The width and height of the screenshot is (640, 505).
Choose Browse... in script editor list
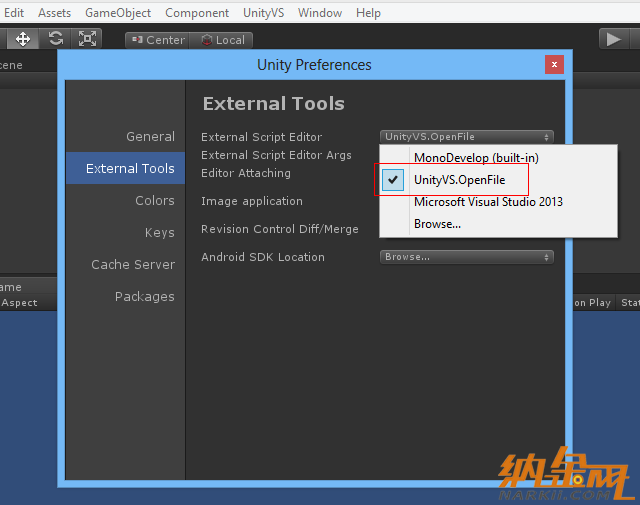point(498,224)
